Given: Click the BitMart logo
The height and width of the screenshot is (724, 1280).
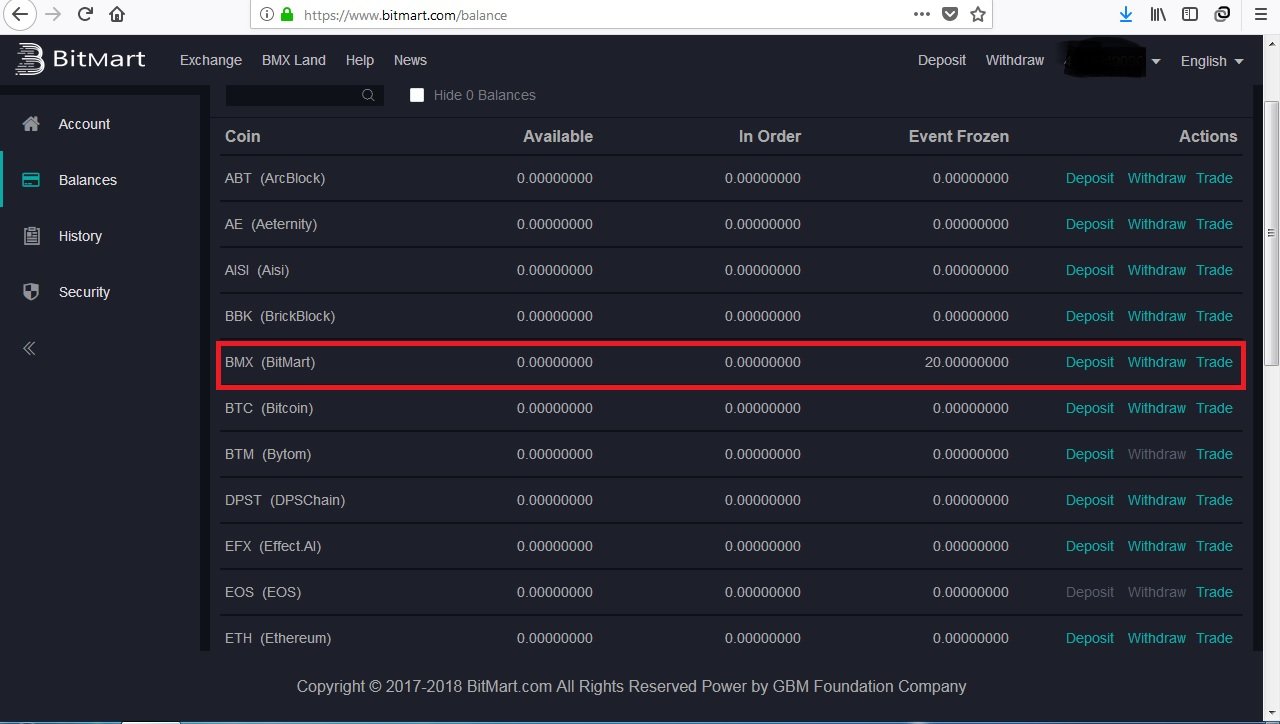Looking at the screenshot, I should coord(80,60).
